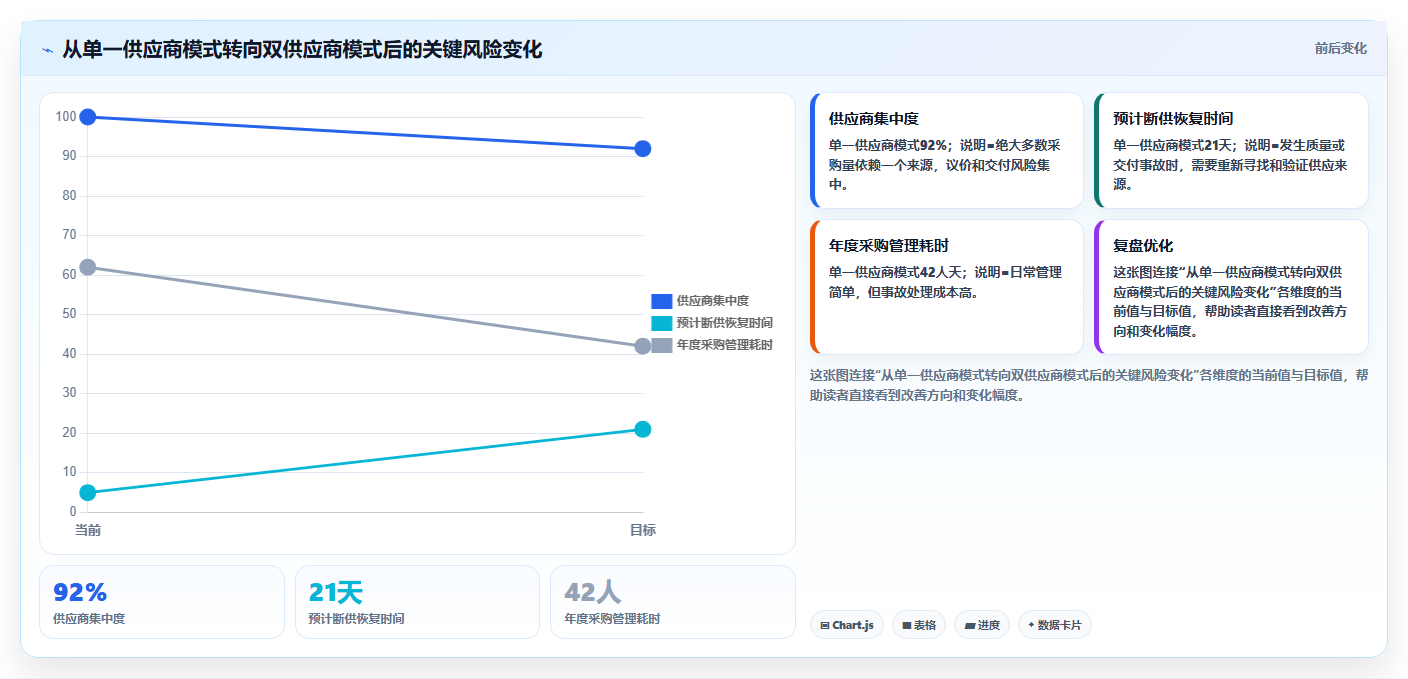
Task: Toggle the 预计断供恢复时间 legend cyan swatch
Action: [662, 323]
